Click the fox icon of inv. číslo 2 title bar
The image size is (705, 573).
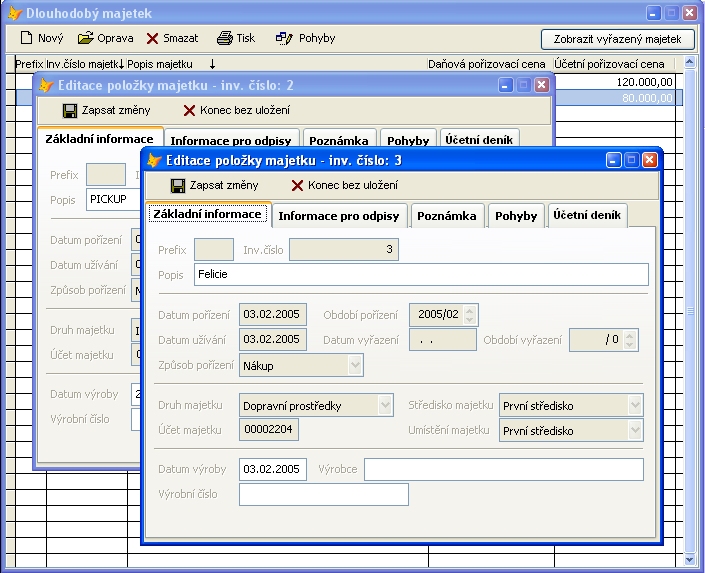coord(46,85)
